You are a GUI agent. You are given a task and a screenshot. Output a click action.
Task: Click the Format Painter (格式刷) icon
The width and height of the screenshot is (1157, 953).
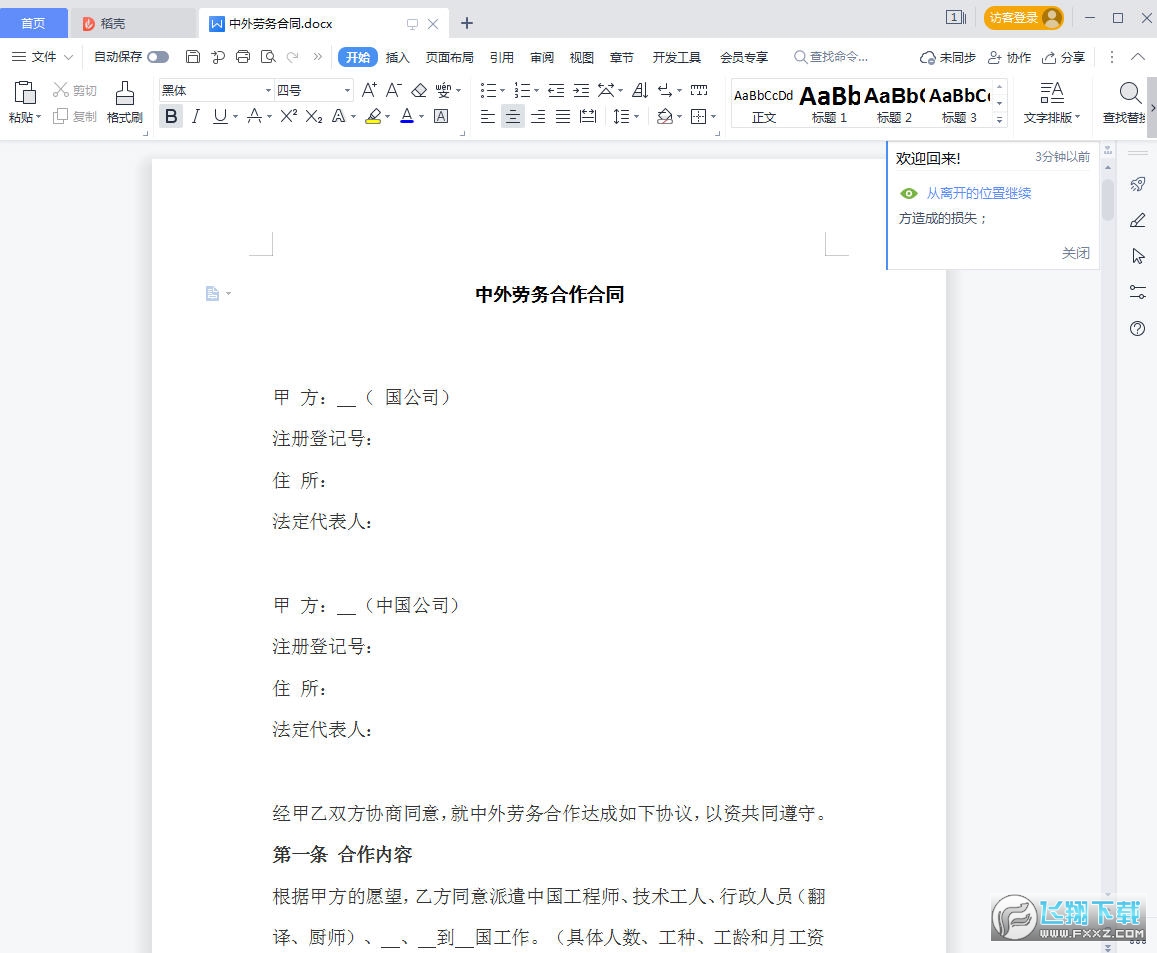click(124, 102)
